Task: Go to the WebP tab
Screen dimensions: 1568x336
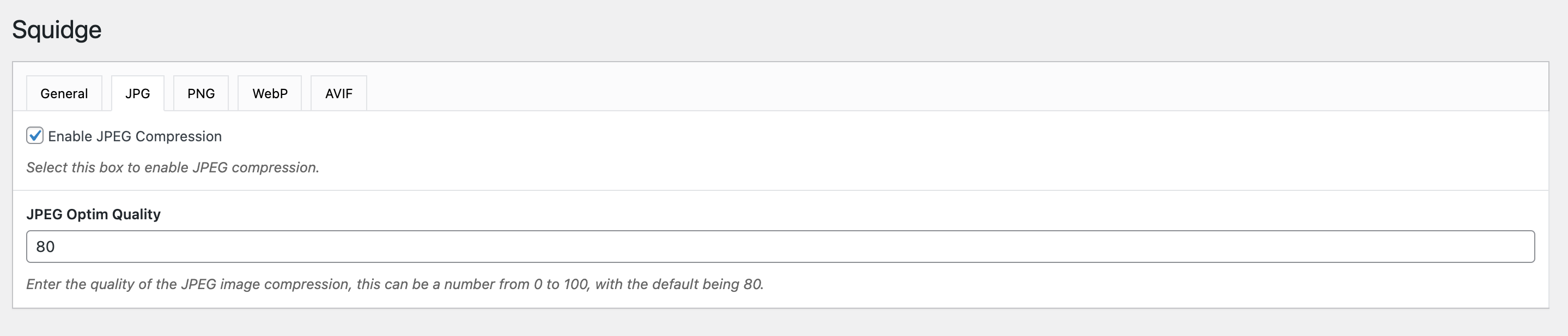Action: coord(270,93)
